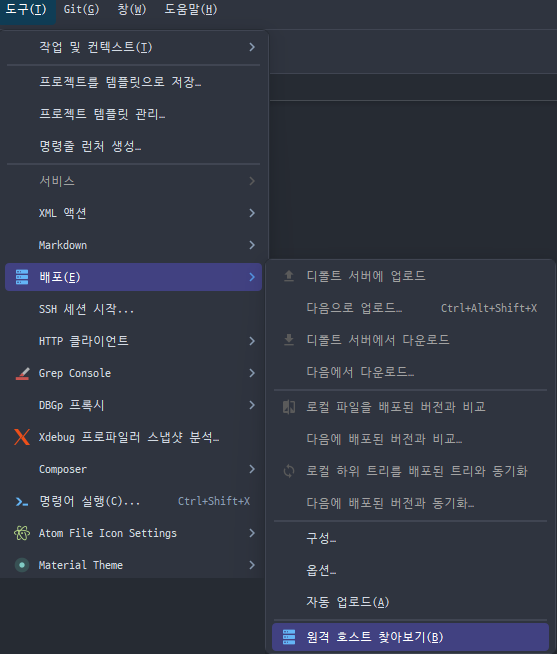Click the 로컬 파일을 배포된 버전과 비교 label
This screenshot has height=654, width=557.
pyautogui.click(x=396, y=407)
